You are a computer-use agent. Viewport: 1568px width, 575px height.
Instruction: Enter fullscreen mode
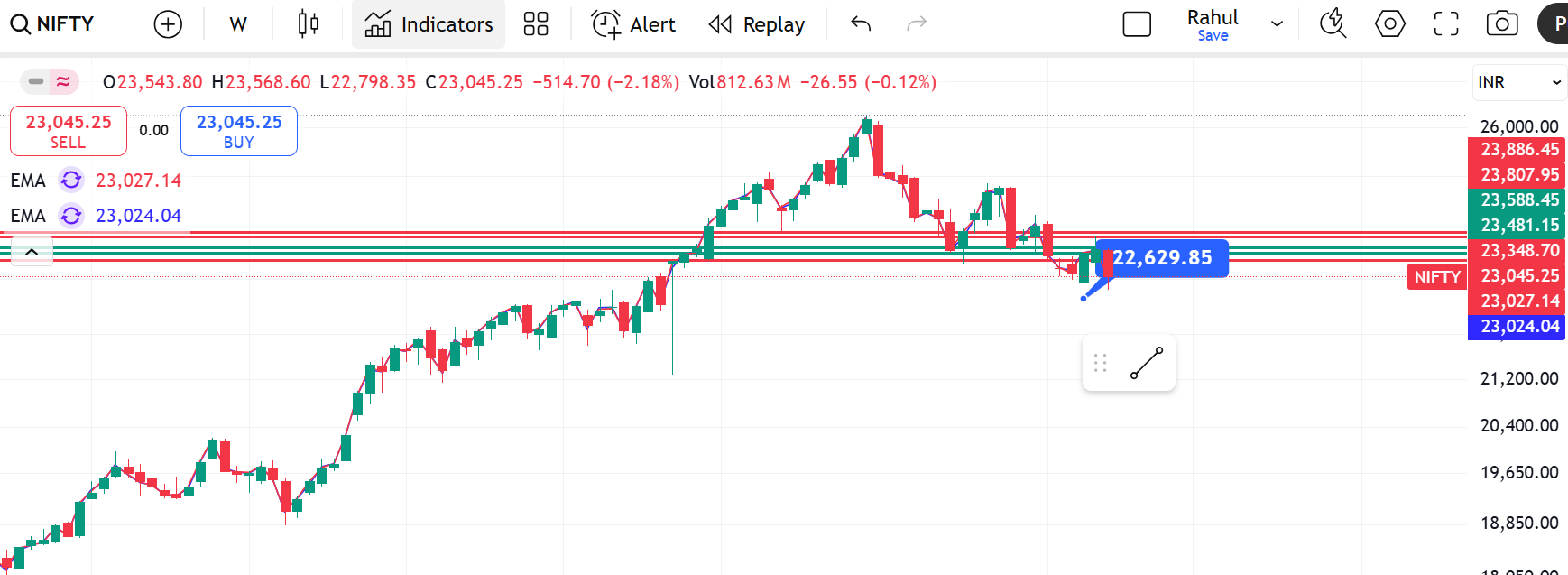point(1446,24)
